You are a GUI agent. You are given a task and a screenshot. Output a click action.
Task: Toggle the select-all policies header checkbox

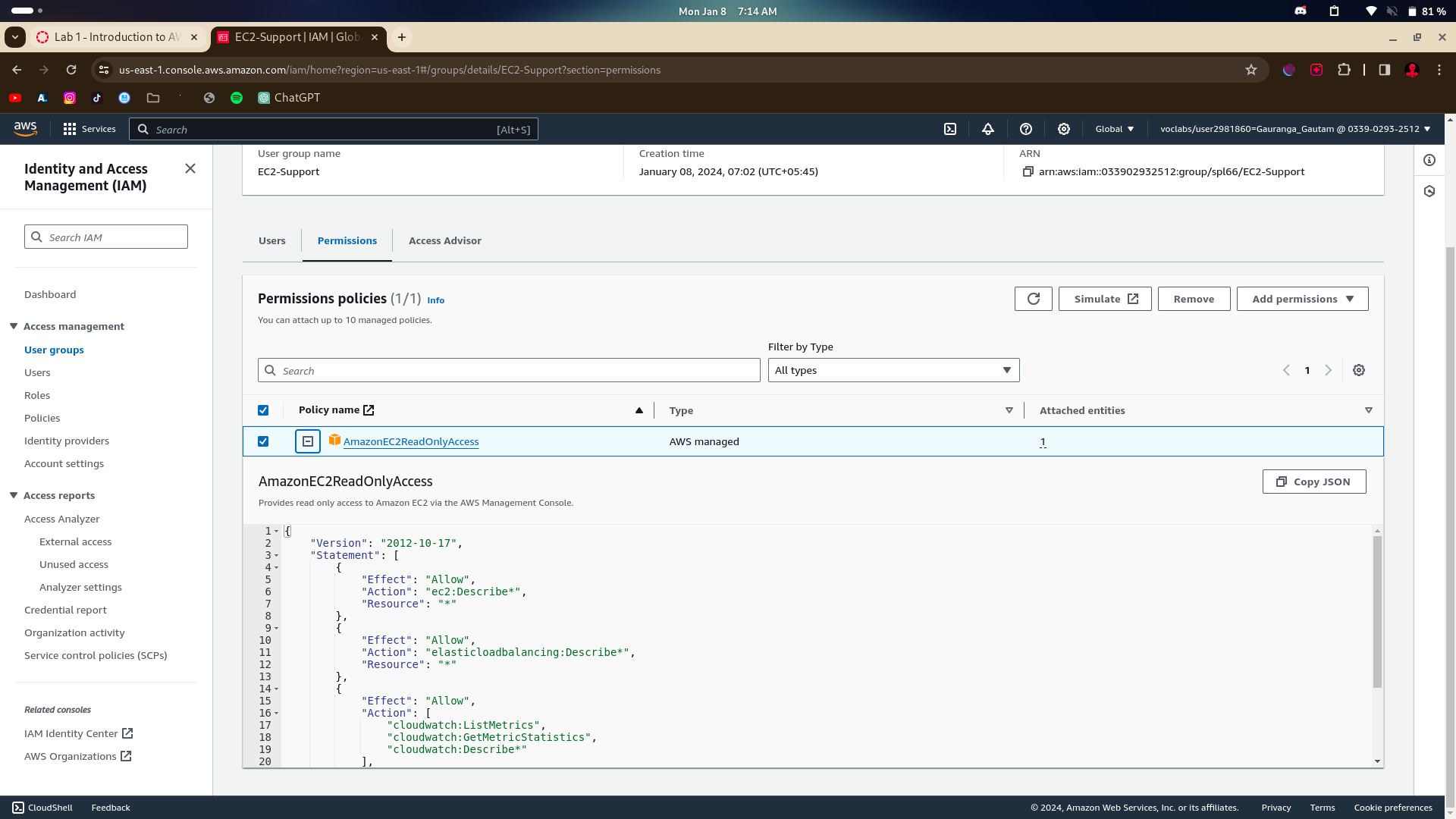pyautogui.click(x=263, y=410)
